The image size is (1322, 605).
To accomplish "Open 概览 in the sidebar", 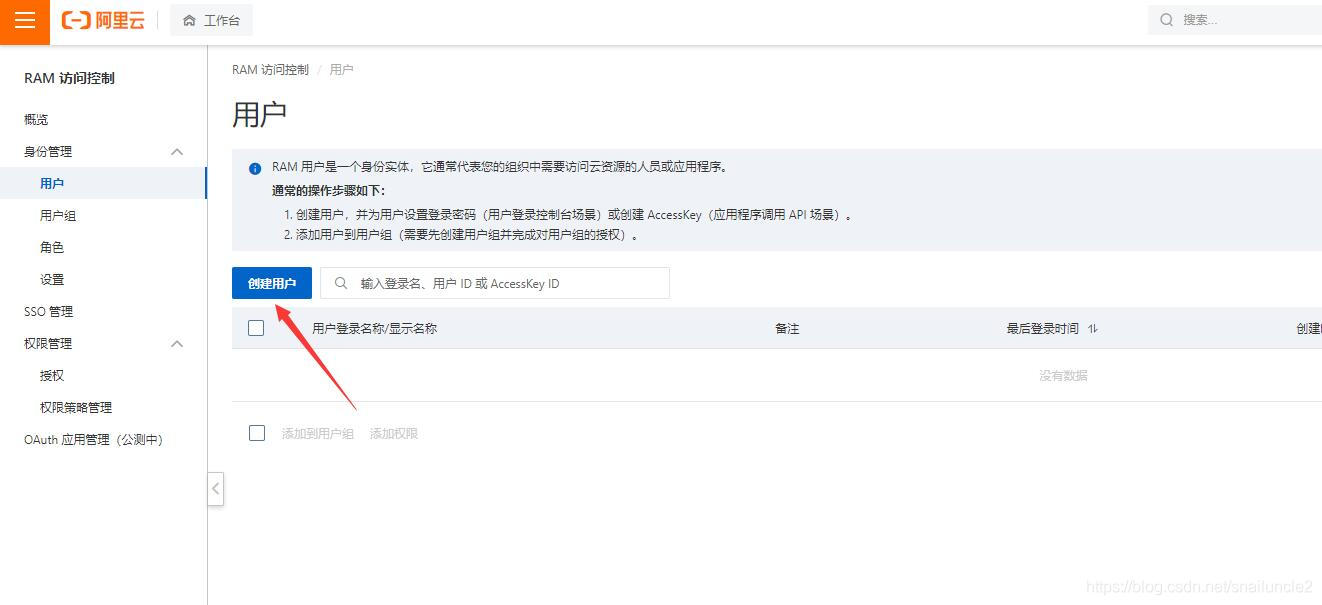I will click(36, 120).
